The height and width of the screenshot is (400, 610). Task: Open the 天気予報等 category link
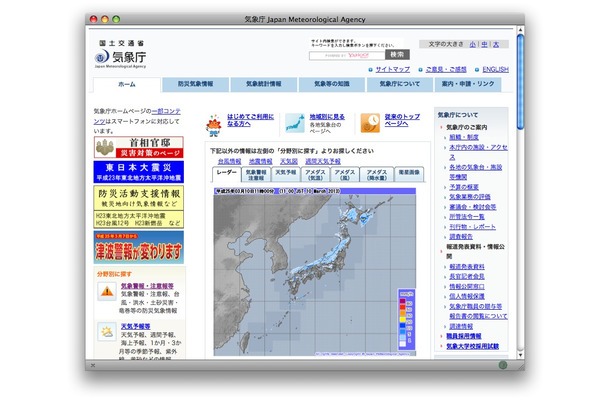click(135, 326)
